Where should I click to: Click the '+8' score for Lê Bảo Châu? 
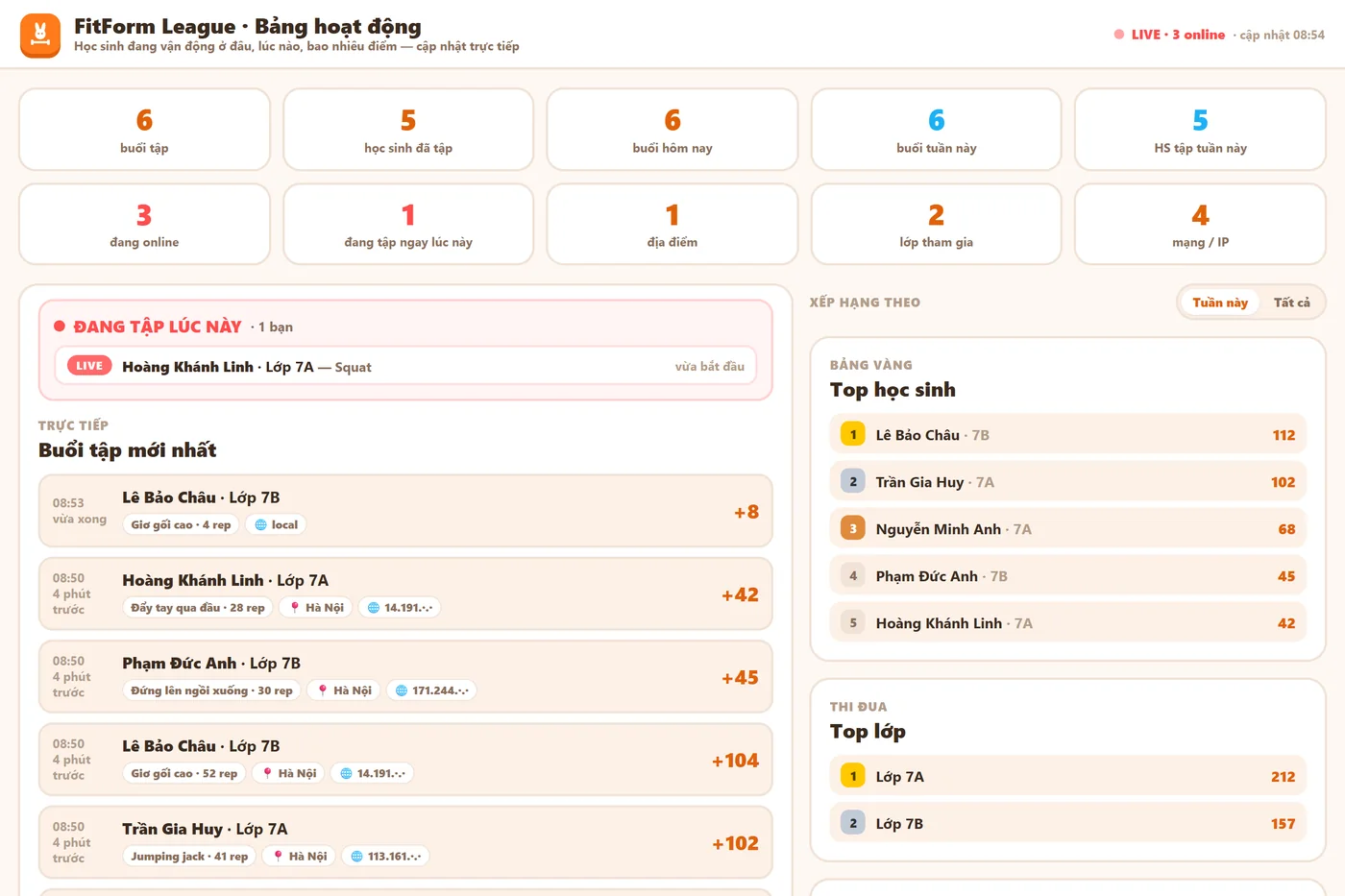[746, 512]
